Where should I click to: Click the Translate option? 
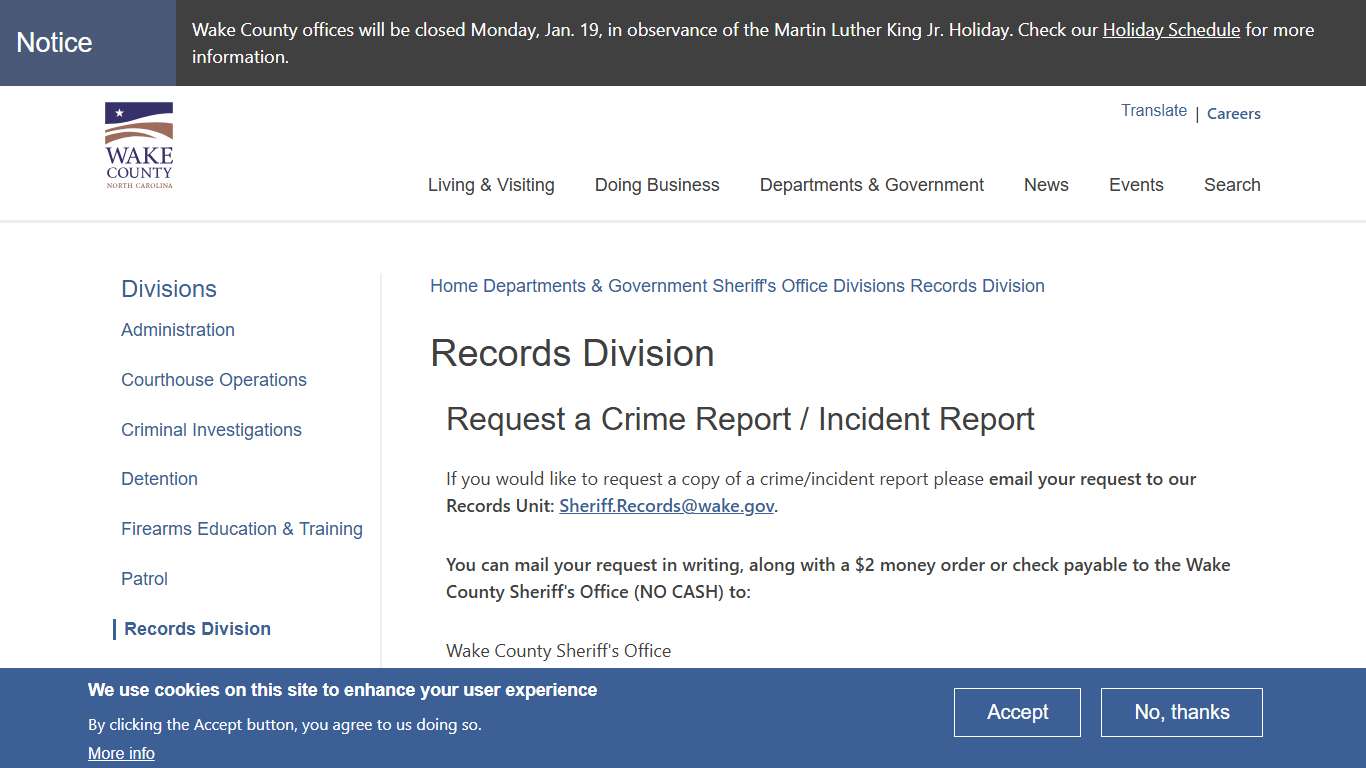click(x=1153, y=110)
